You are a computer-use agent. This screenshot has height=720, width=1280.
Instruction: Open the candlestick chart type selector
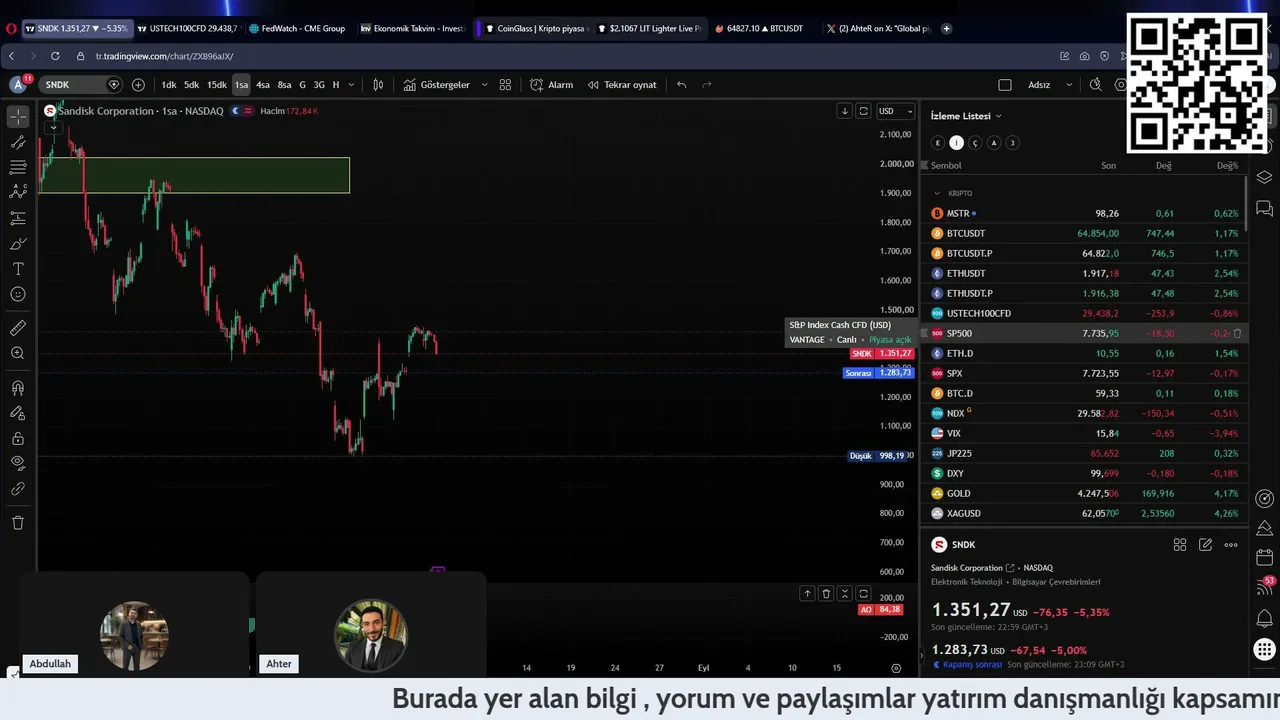(378, 85)
